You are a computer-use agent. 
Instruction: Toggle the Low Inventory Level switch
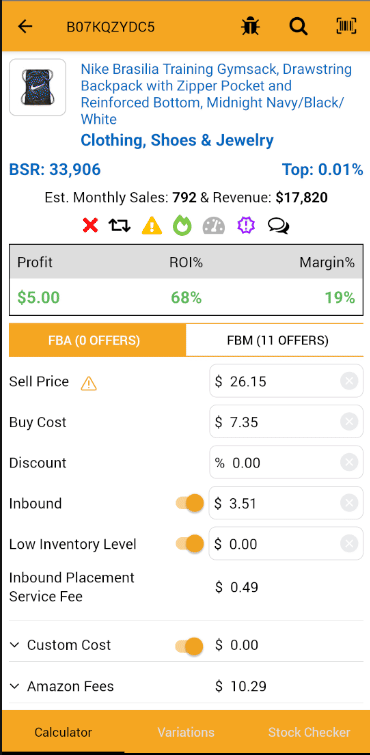(189, 544)
